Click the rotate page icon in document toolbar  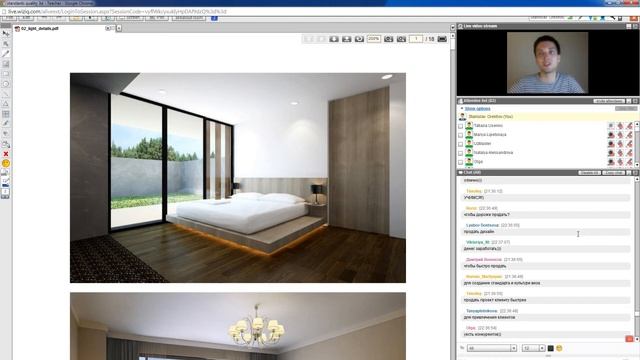coord(359,39)
